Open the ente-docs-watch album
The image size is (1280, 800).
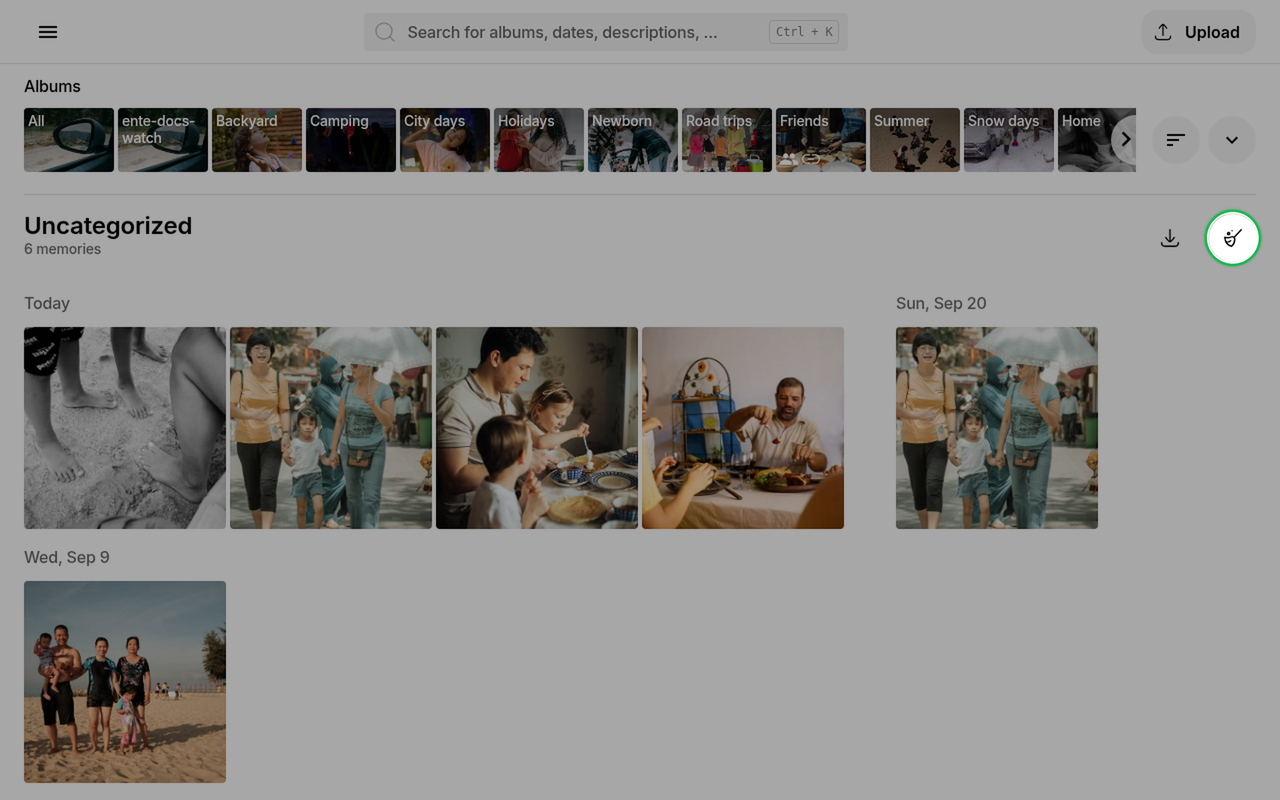click(163, 140)
